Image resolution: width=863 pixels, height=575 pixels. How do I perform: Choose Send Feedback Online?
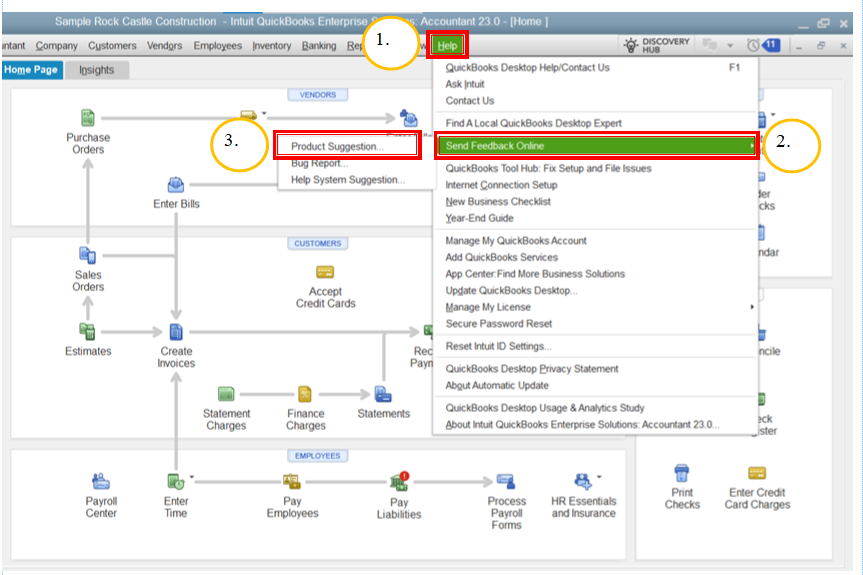coord(596,146)
